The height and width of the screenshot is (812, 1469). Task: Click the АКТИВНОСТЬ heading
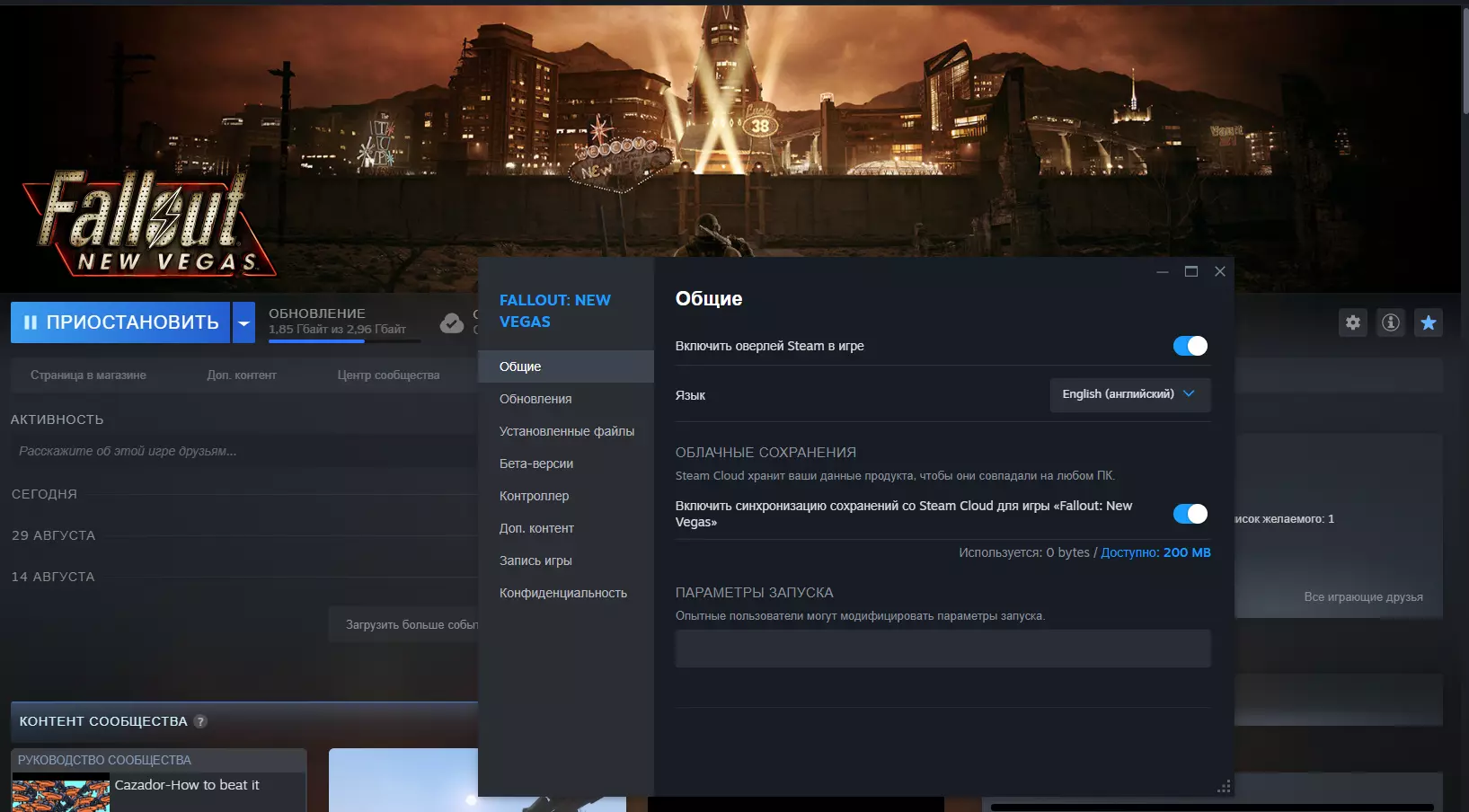point(58,419)
